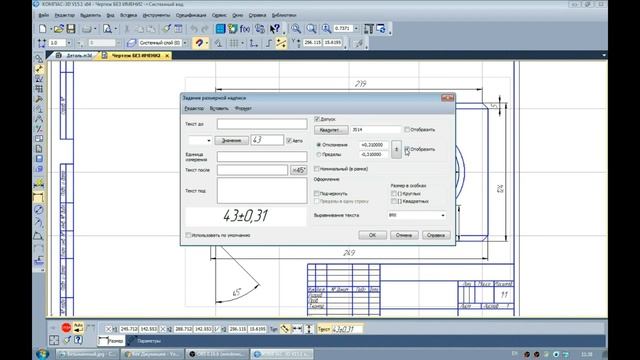The width and height of the screenshot is (640, 360).
Task: Toggle Отобразить checkbox next to deviations
Action: [x=407, y=149]
